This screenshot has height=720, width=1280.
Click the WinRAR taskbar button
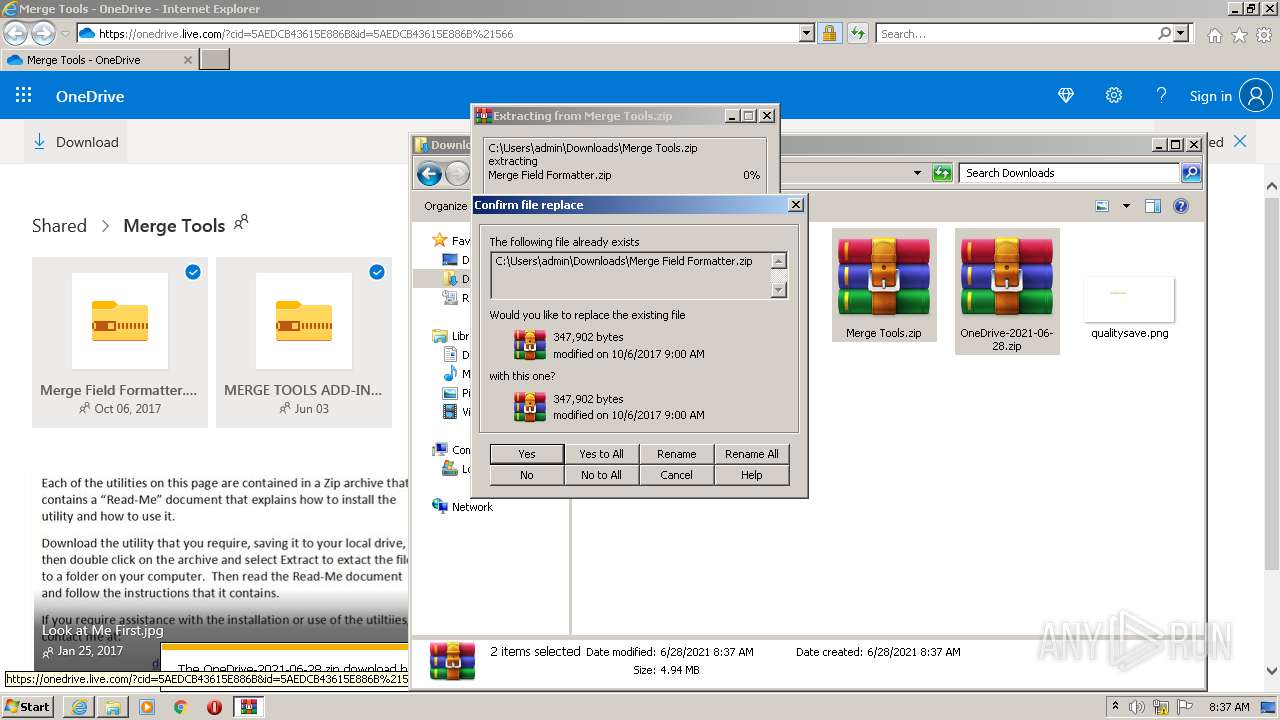click(248, 707)
